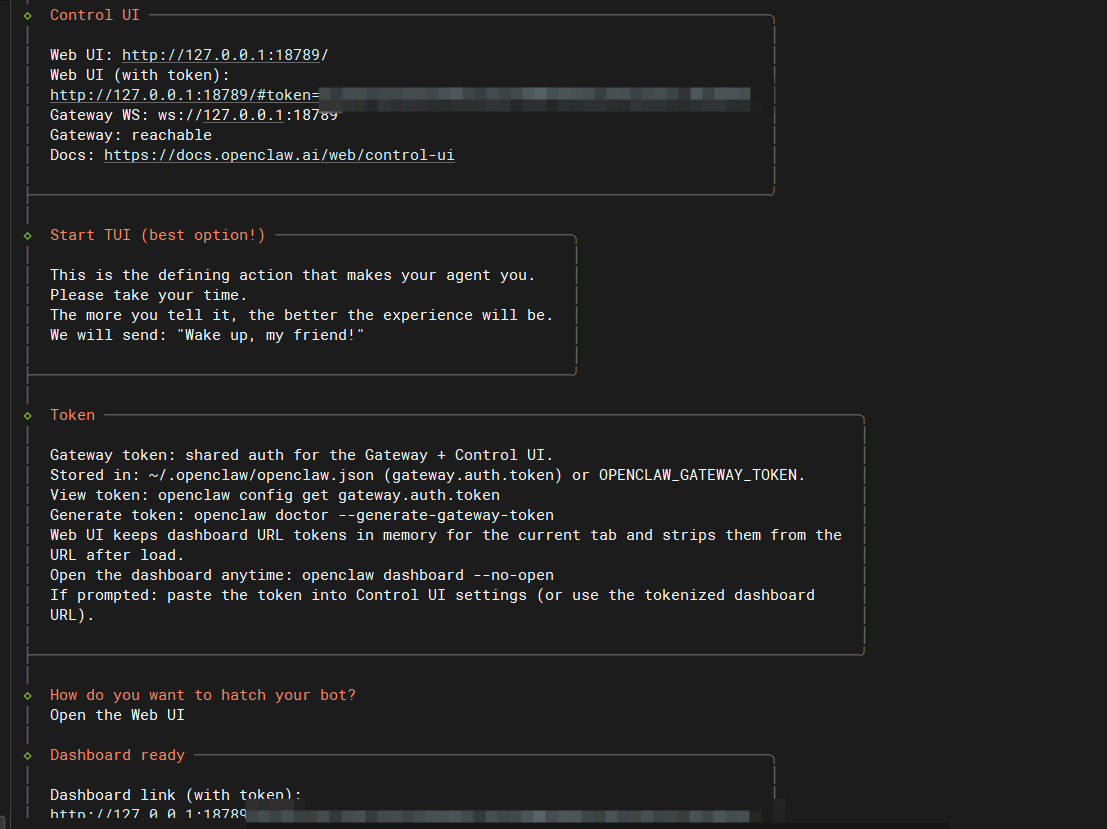
Task: Click the 'Control UI' section heading
Action: click(95, 15)
